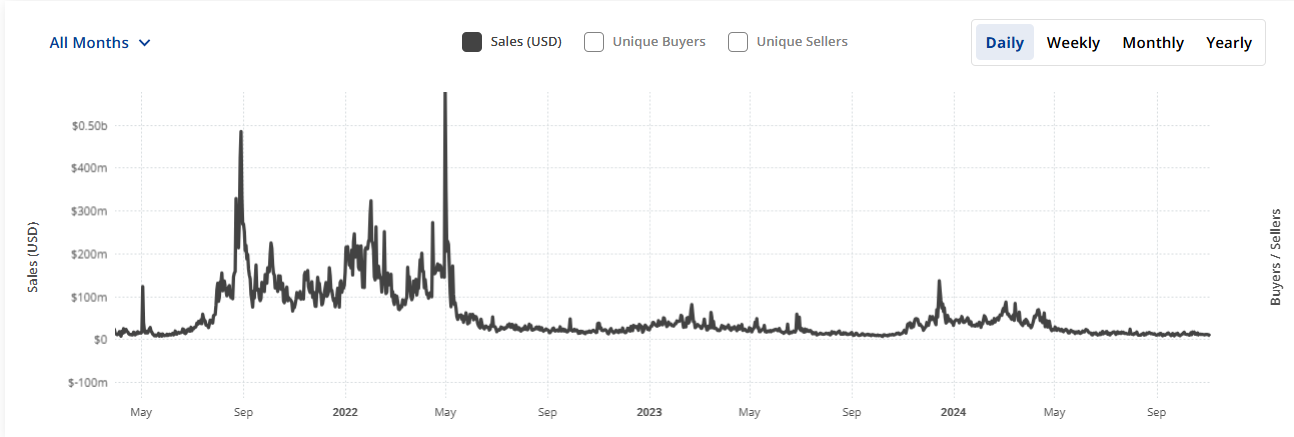The image size is (1294, 437).
Task: Click the $0.50b y-axis label
Action: 89,126
